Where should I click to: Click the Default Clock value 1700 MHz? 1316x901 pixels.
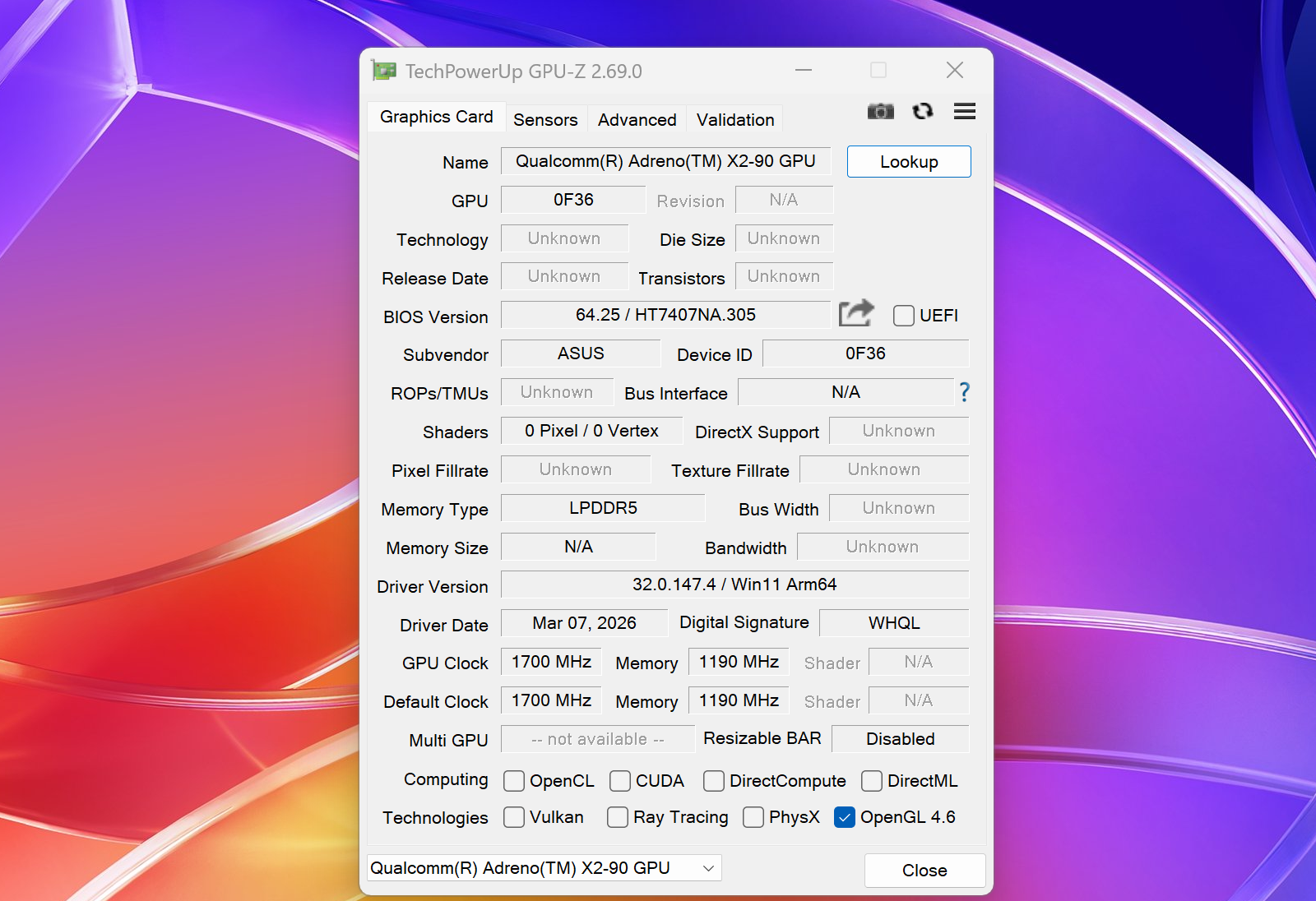click(551, 700)
